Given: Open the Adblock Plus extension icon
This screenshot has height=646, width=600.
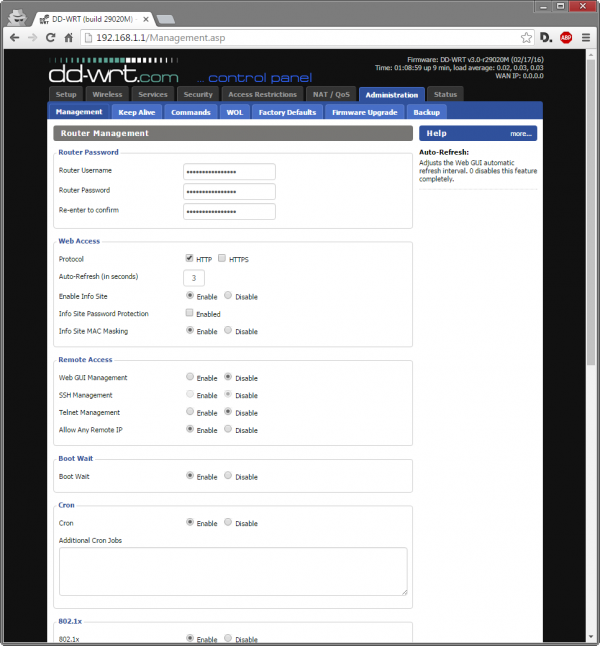Looking at the screenshot, I should tap(566, 37).
